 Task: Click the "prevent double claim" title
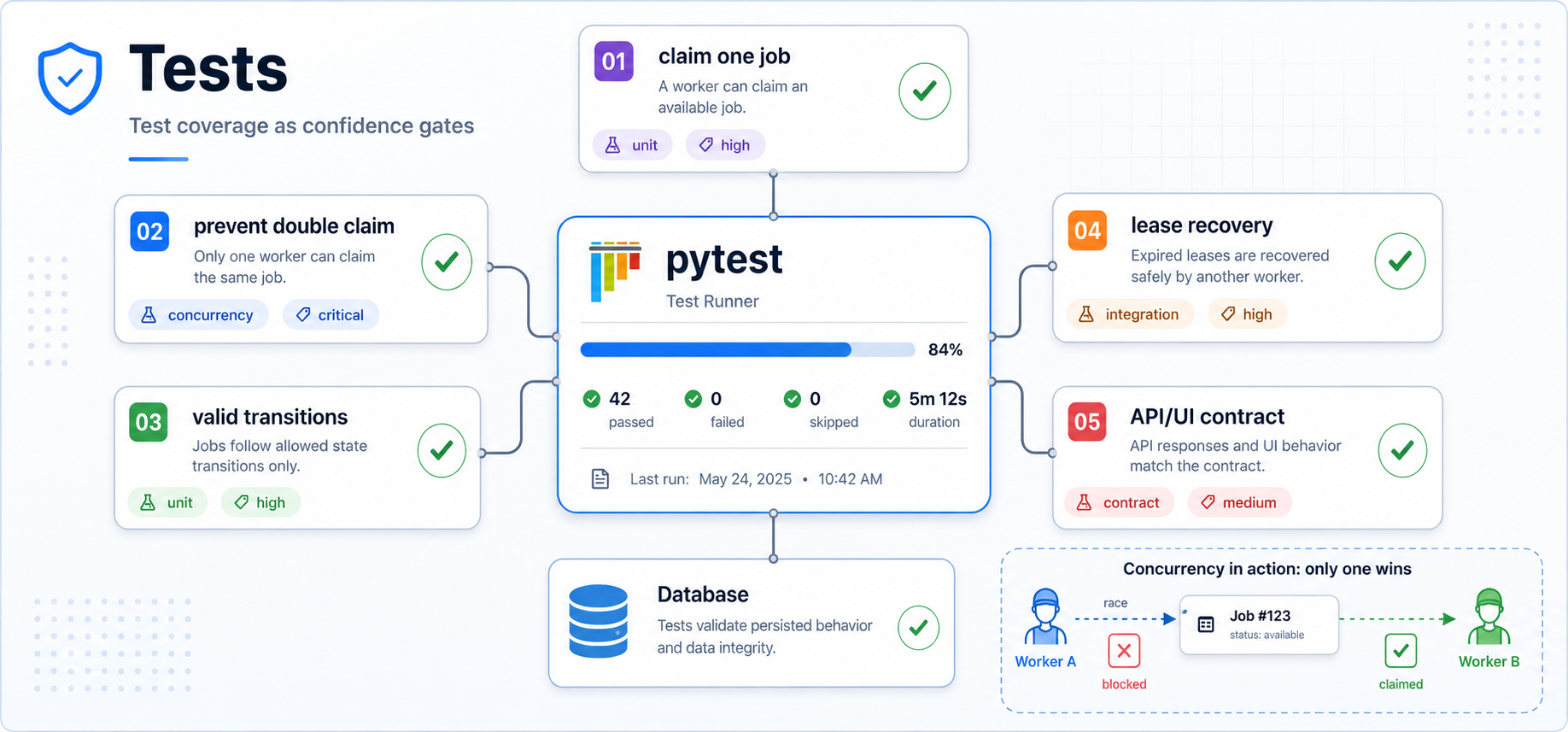pos(294,226)
